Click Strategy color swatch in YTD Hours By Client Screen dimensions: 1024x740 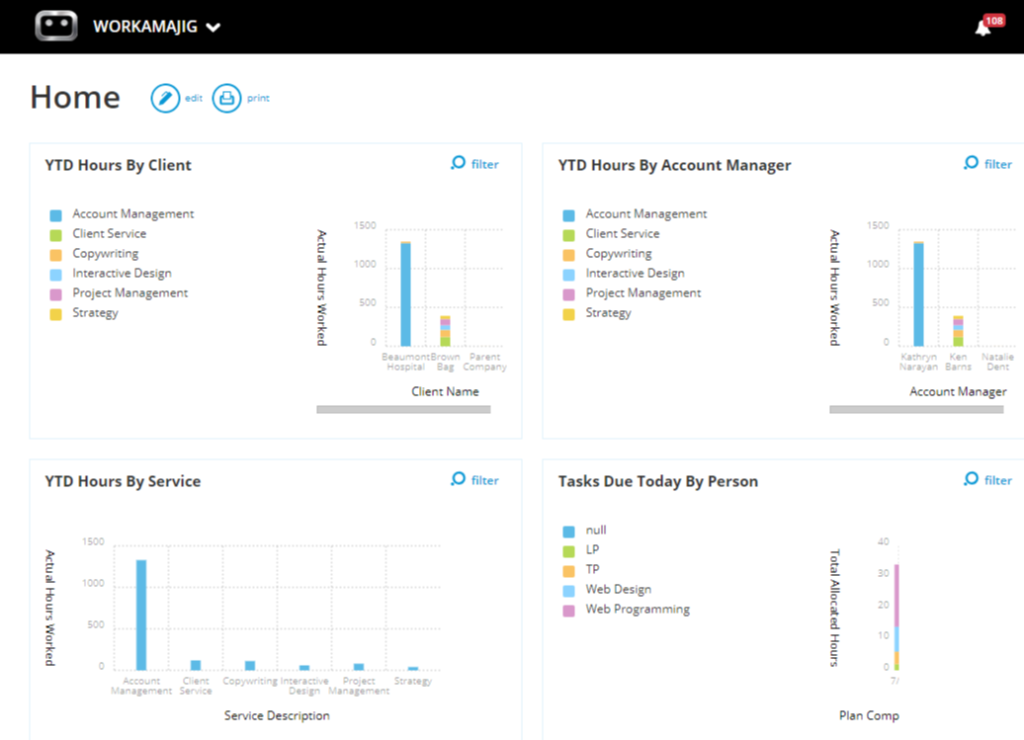point(56,314)
